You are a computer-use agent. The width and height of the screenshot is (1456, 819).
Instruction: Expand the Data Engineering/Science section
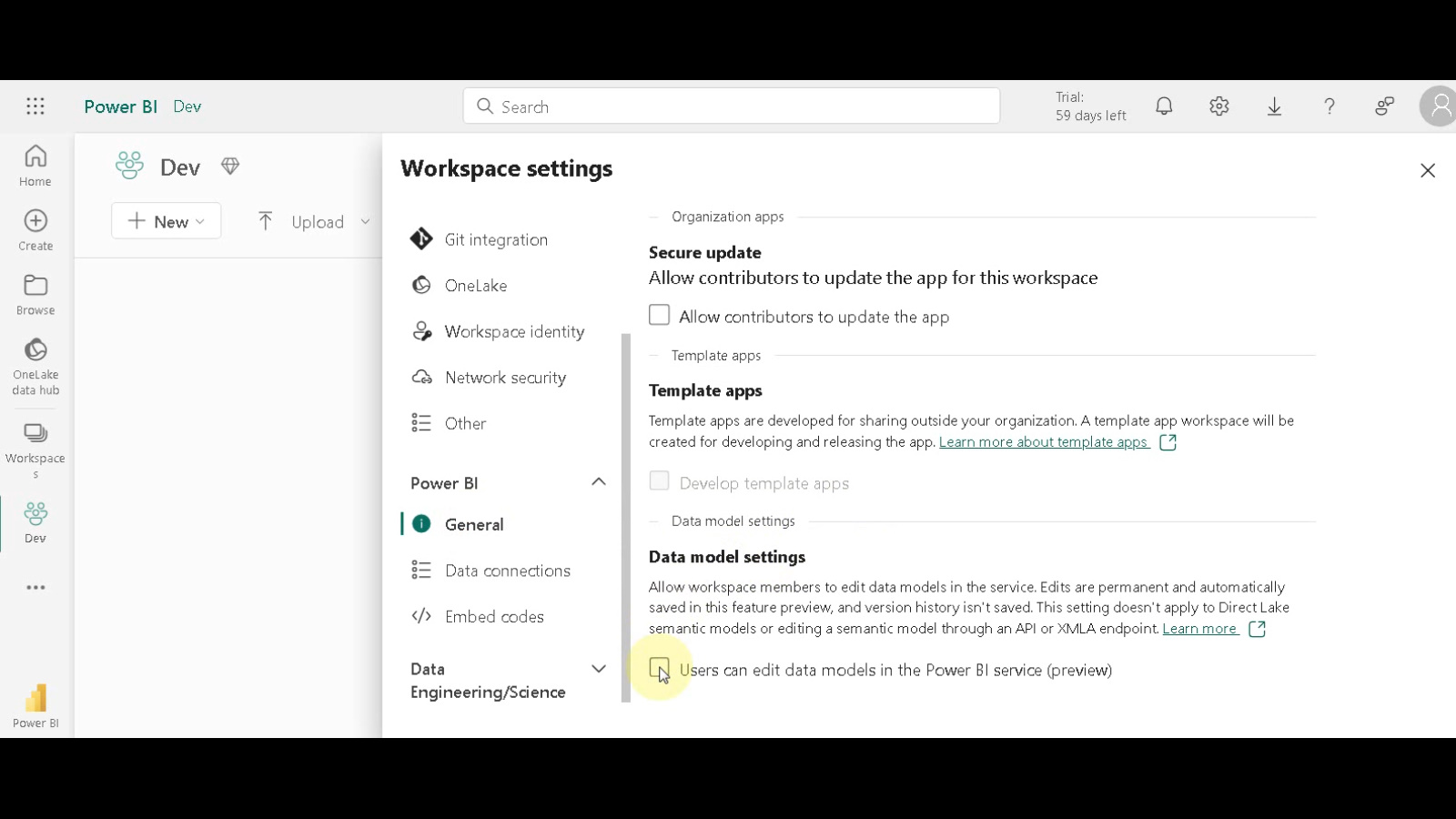598,668
